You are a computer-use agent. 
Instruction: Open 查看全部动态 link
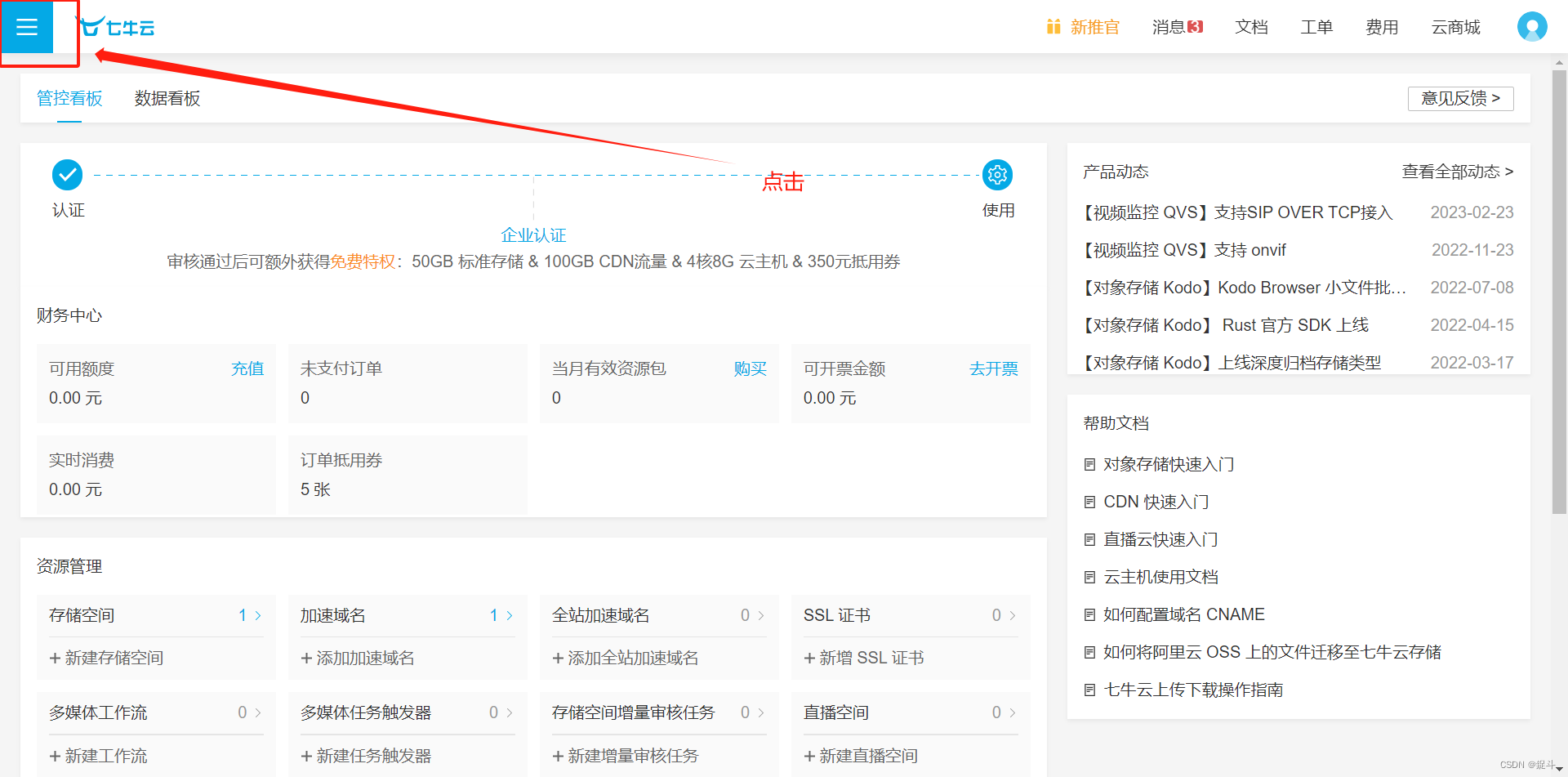[1458, 172]
